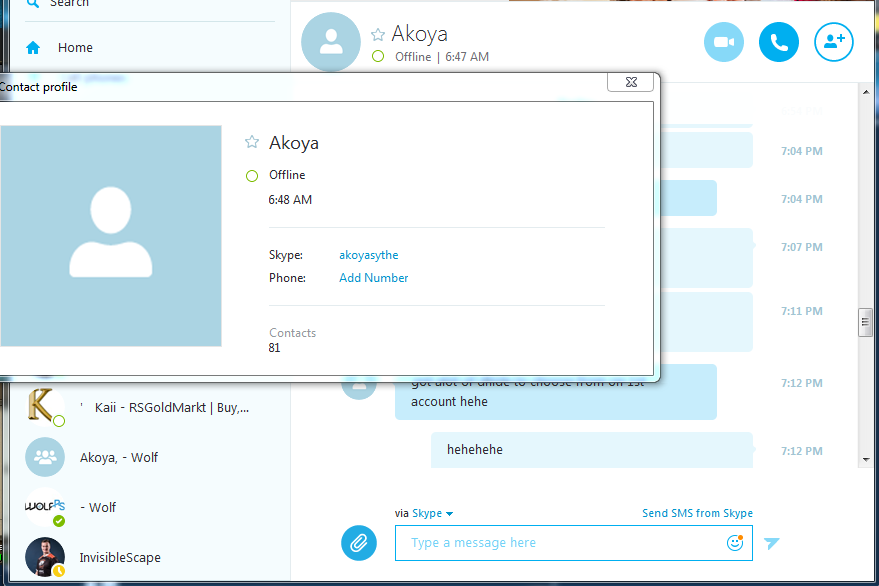Send message with arrow icon
This screenshot has height=586, width=879.
772,543
